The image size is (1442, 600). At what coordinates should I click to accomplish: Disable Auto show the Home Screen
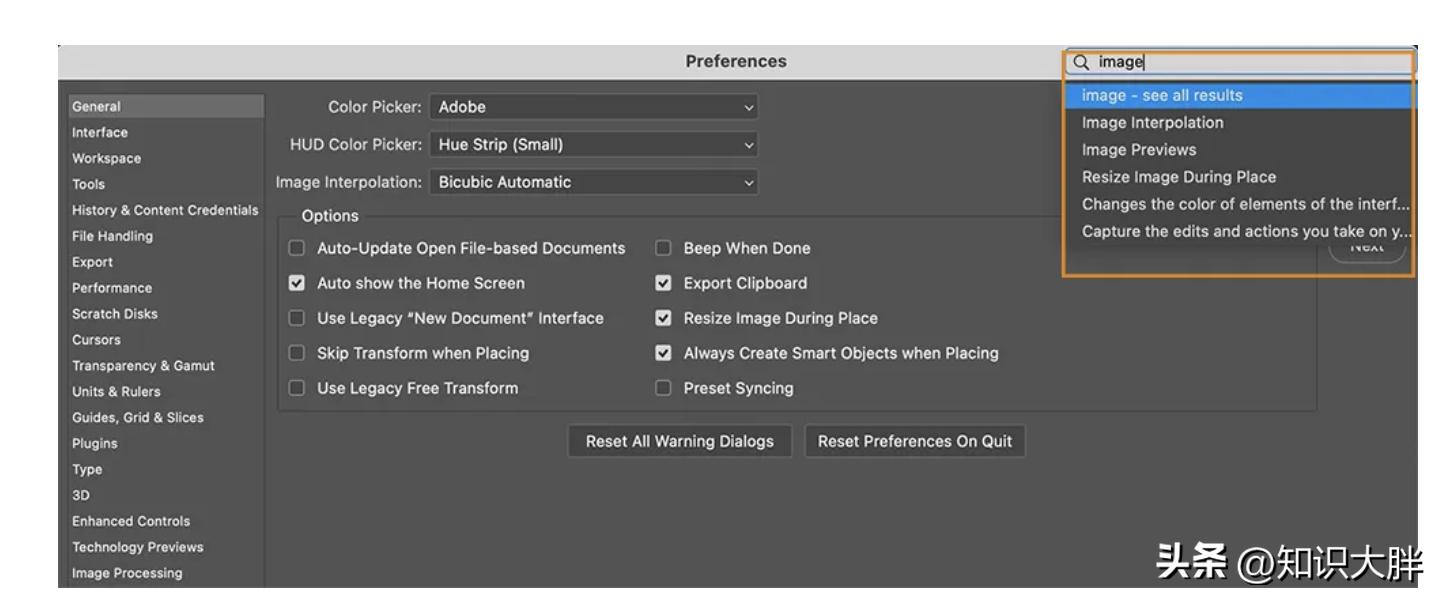tap(297, 283)
